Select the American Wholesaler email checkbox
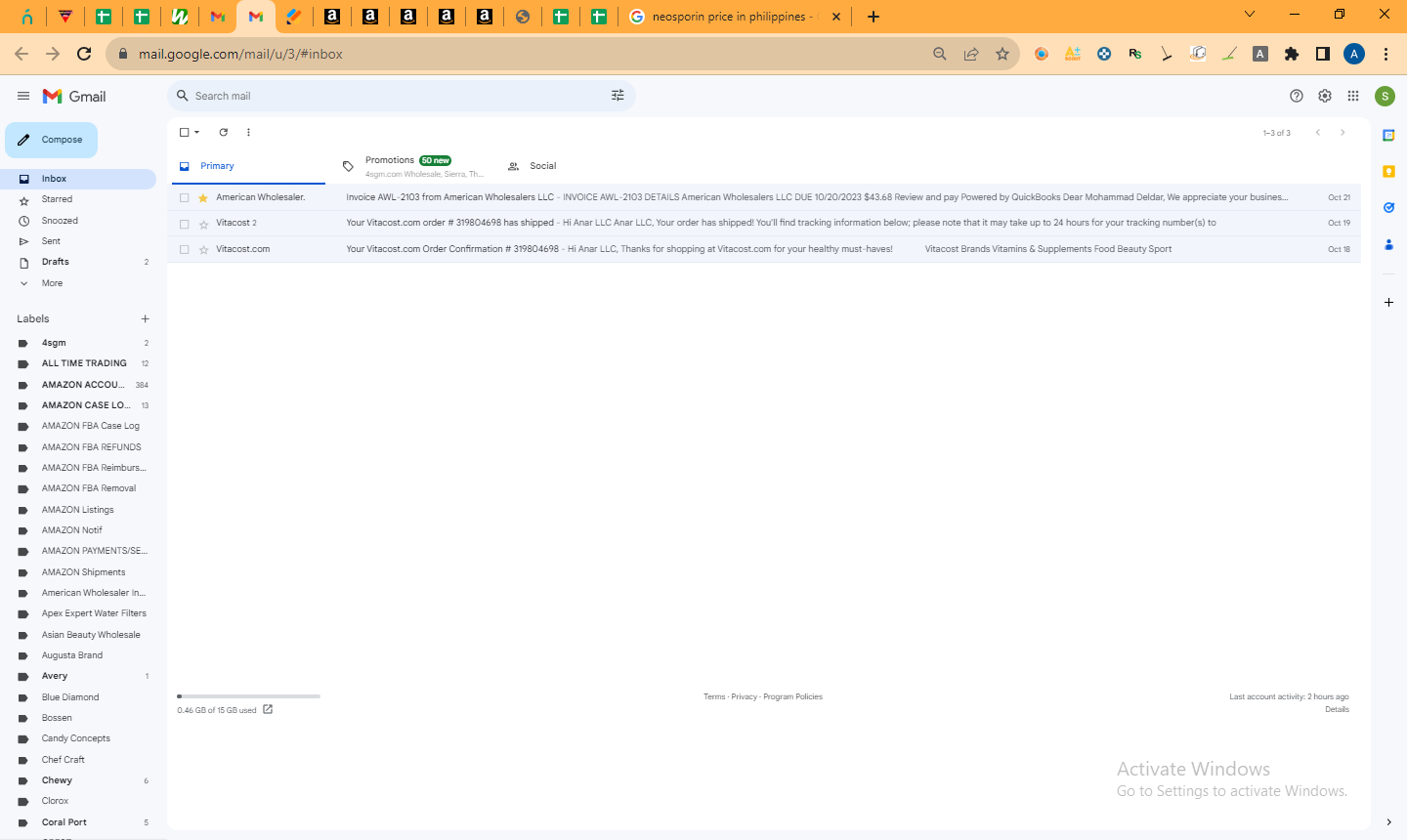 point(184,197)
